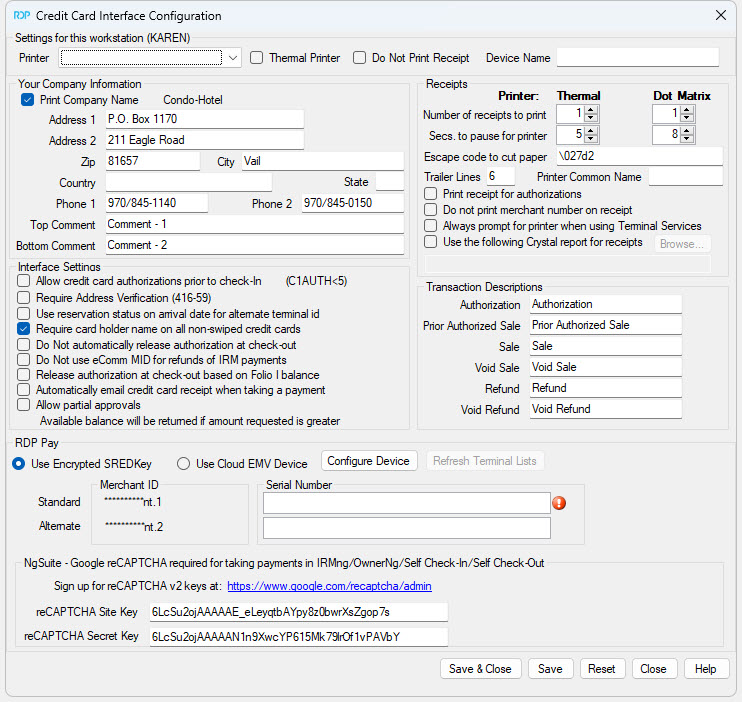Screen dimensions: 742x702
Task: Increase Thermal number of receipts to print
Action: [x=590, y=110]
